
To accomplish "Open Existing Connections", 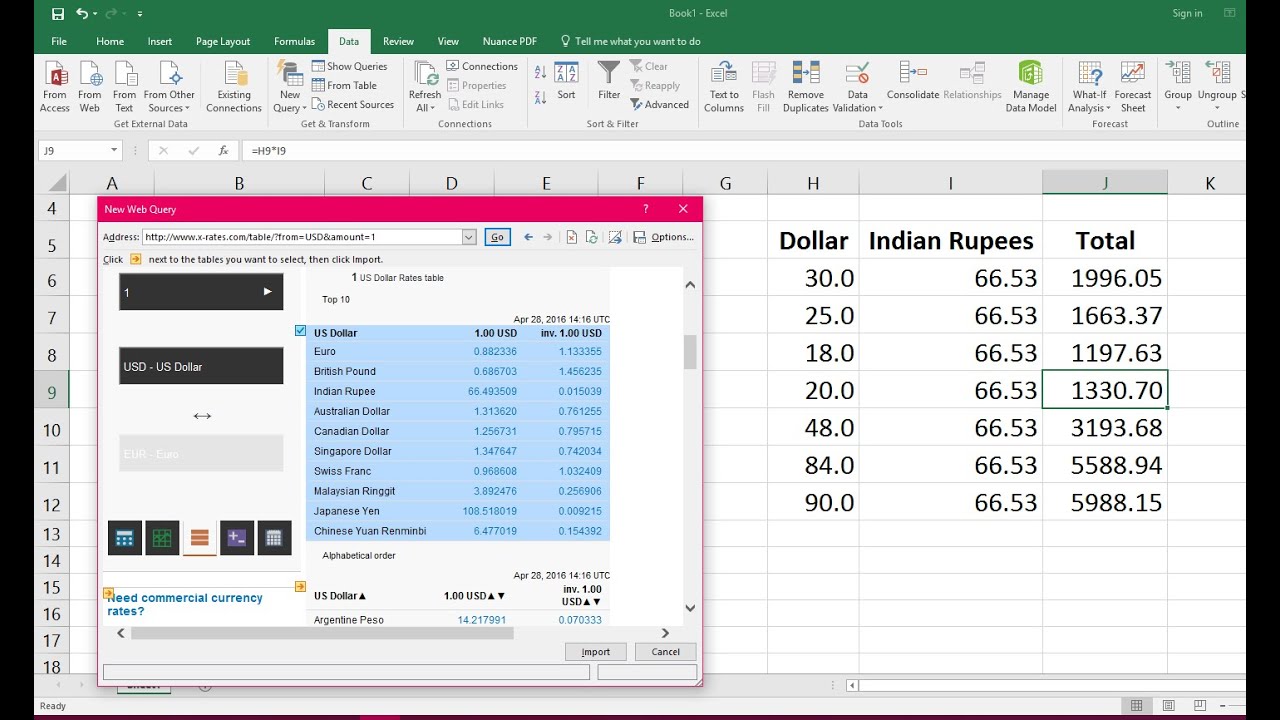I will pos(234,87).
